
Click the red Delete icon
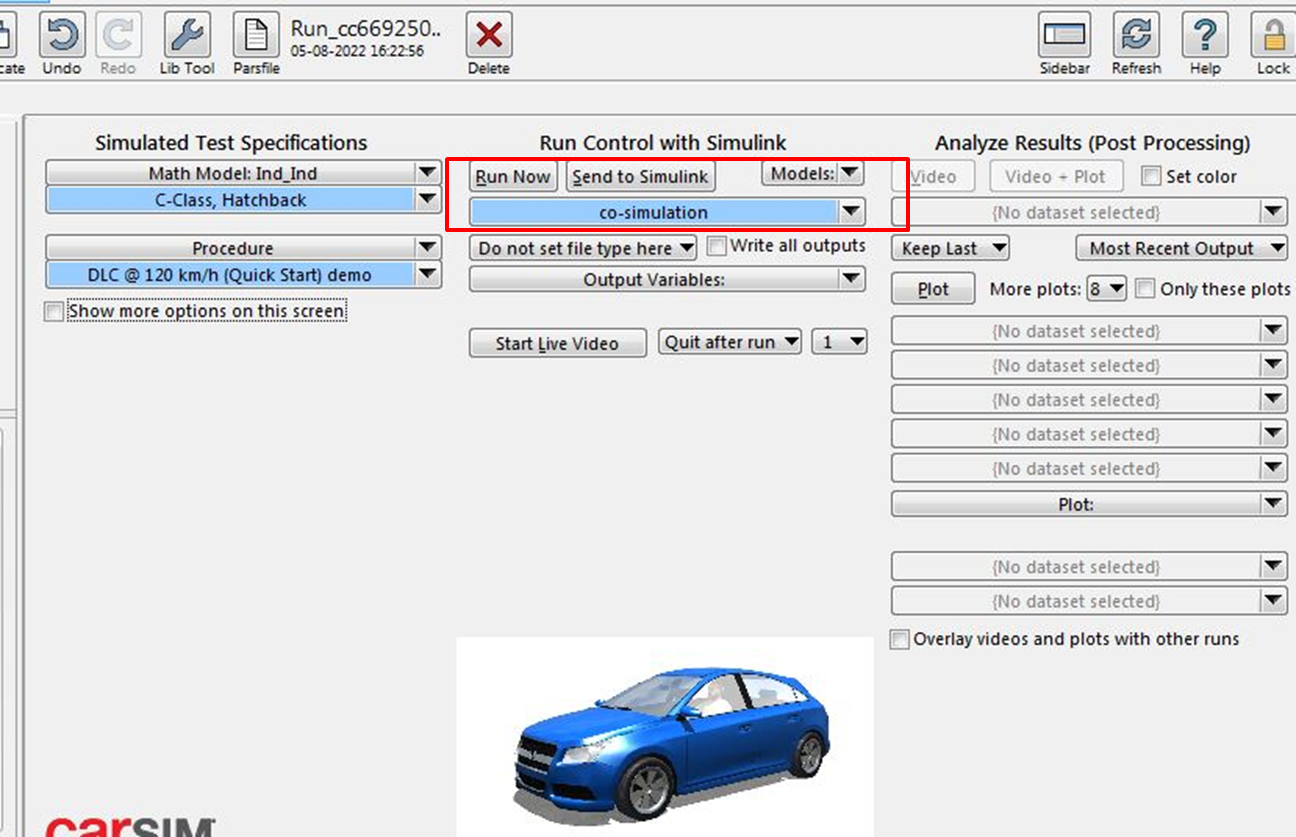click(489, 35)
